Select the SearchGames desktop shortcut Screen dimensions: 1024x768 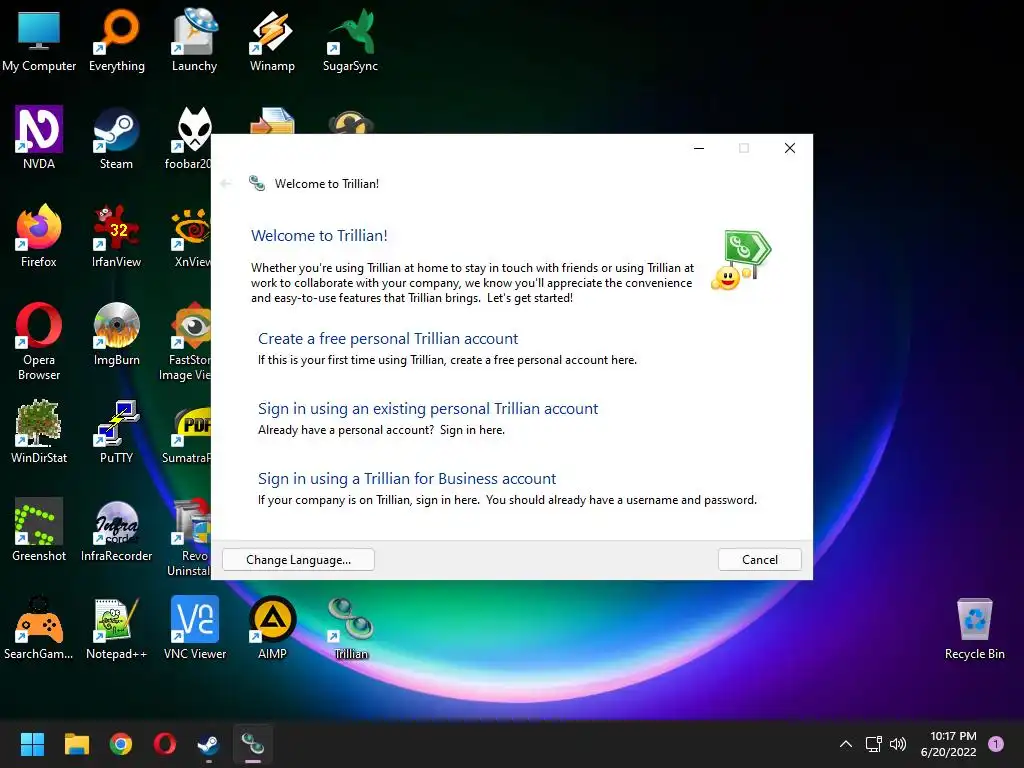[x=39, y=628]
